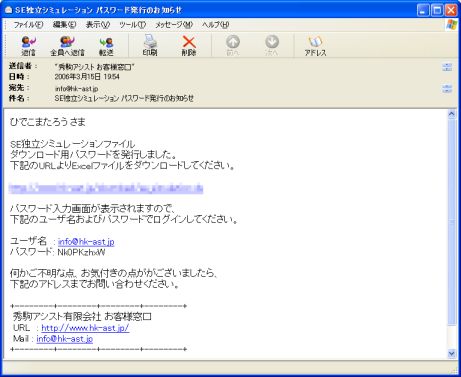Close the message window
Image resolution: width=461 pixels, height=377 pixels.
pos(451,10)
